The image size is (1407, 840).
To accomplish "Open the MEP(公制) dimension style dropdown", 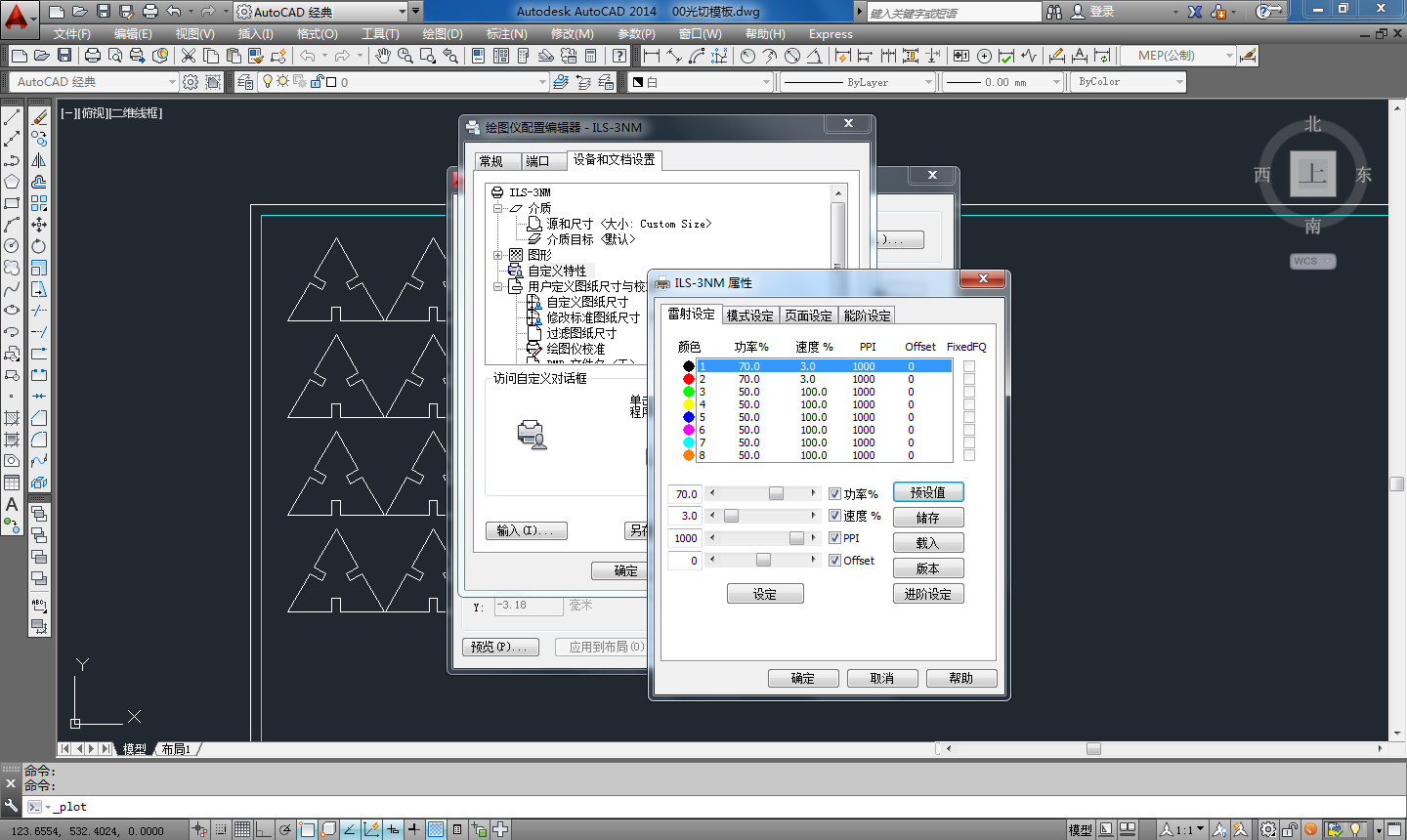I will point(1229,56).
